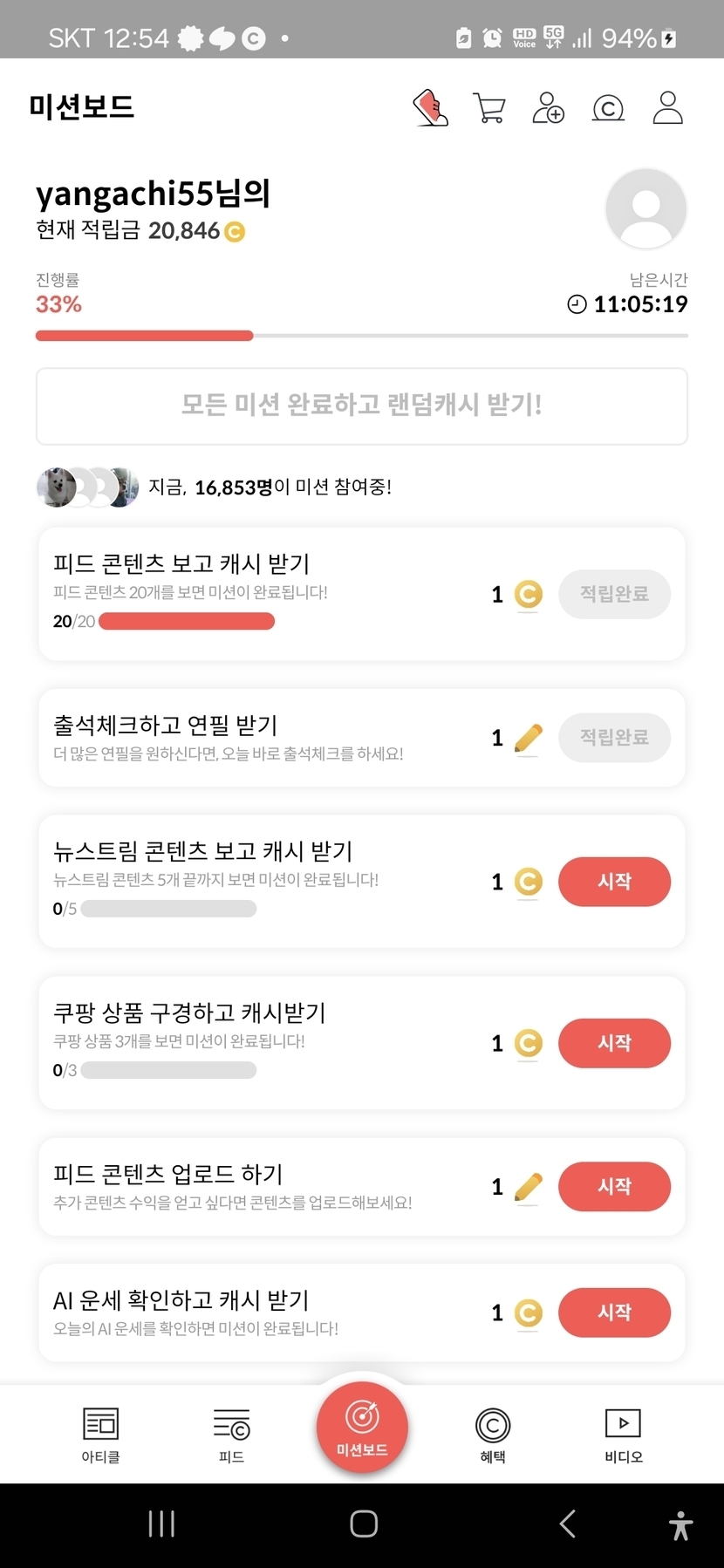Start the 피드 콘텐츠 업로드 mission

pos(614,1186)
